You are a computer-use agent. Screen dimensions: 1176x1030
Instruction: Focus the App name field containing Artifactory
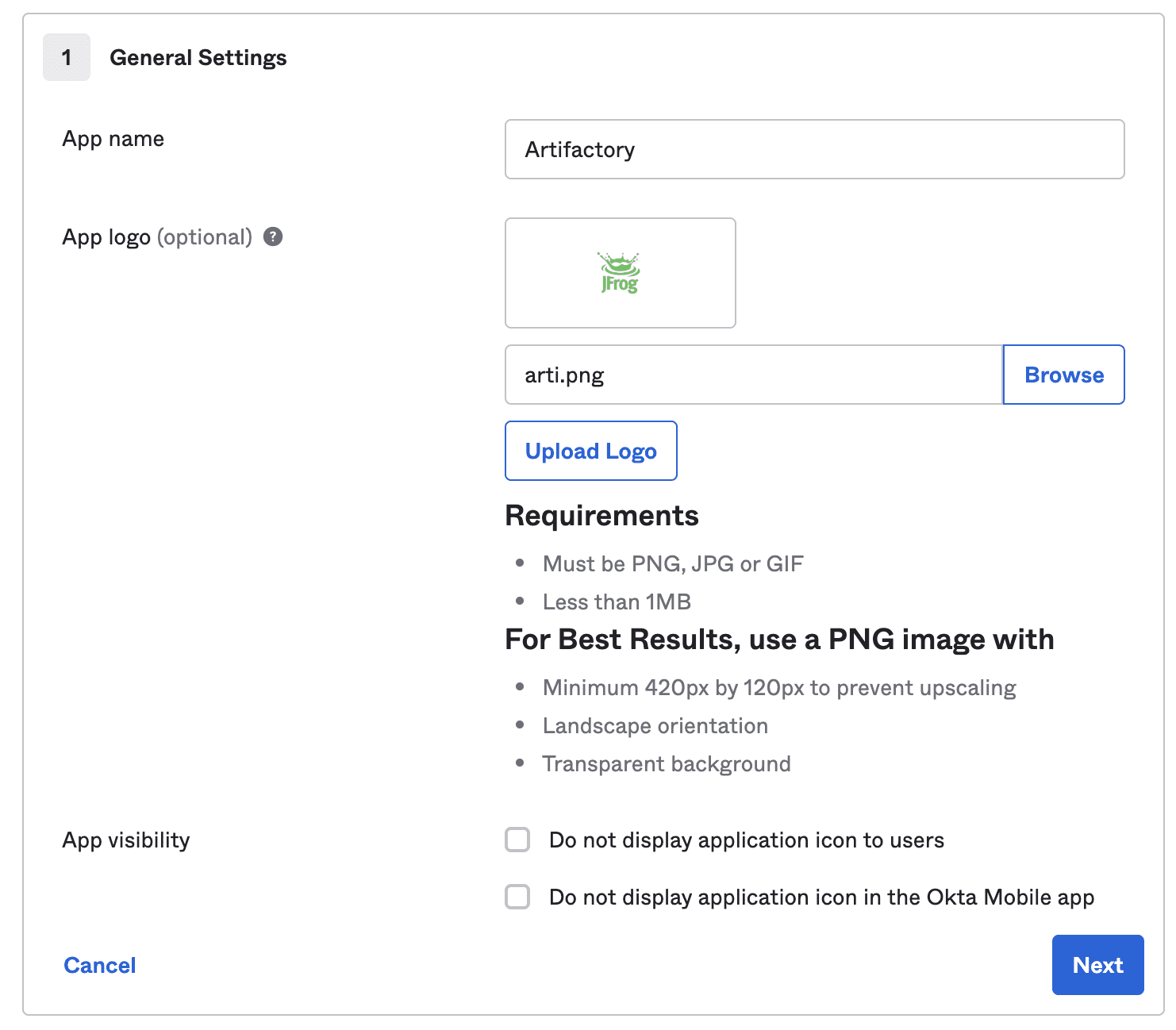click(814, 149)
